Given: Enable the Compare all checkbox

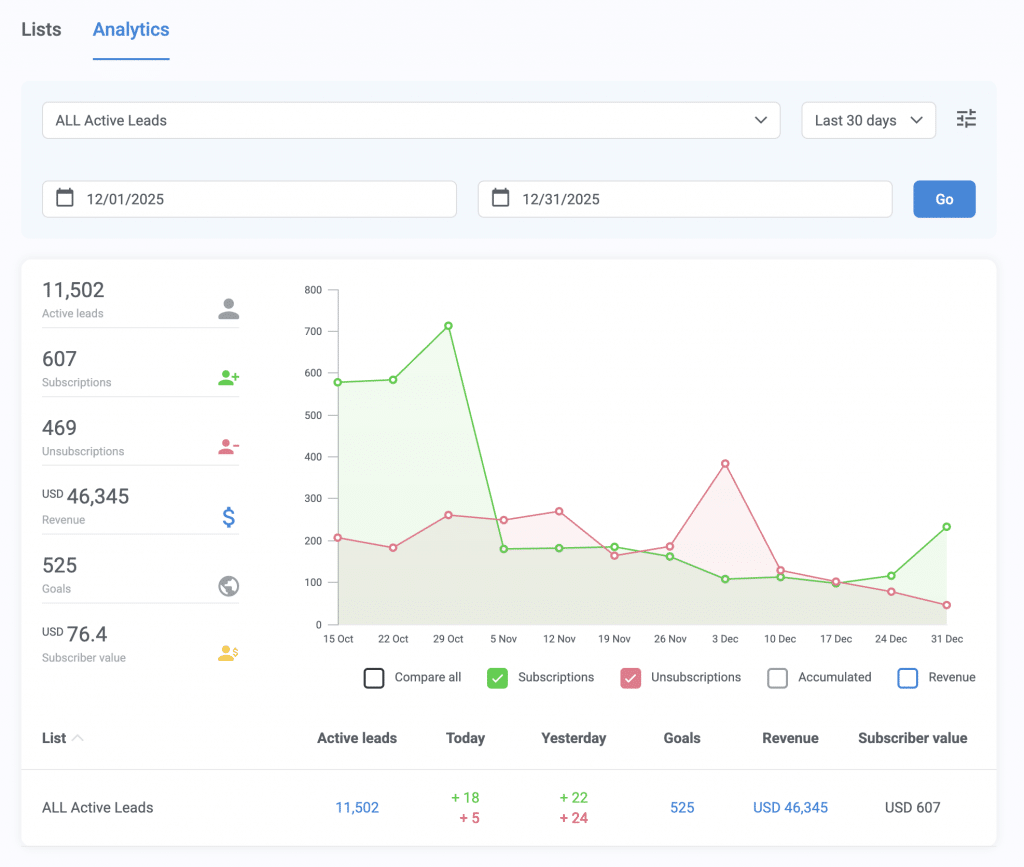Looking at the screenshot, I should 374,678.
